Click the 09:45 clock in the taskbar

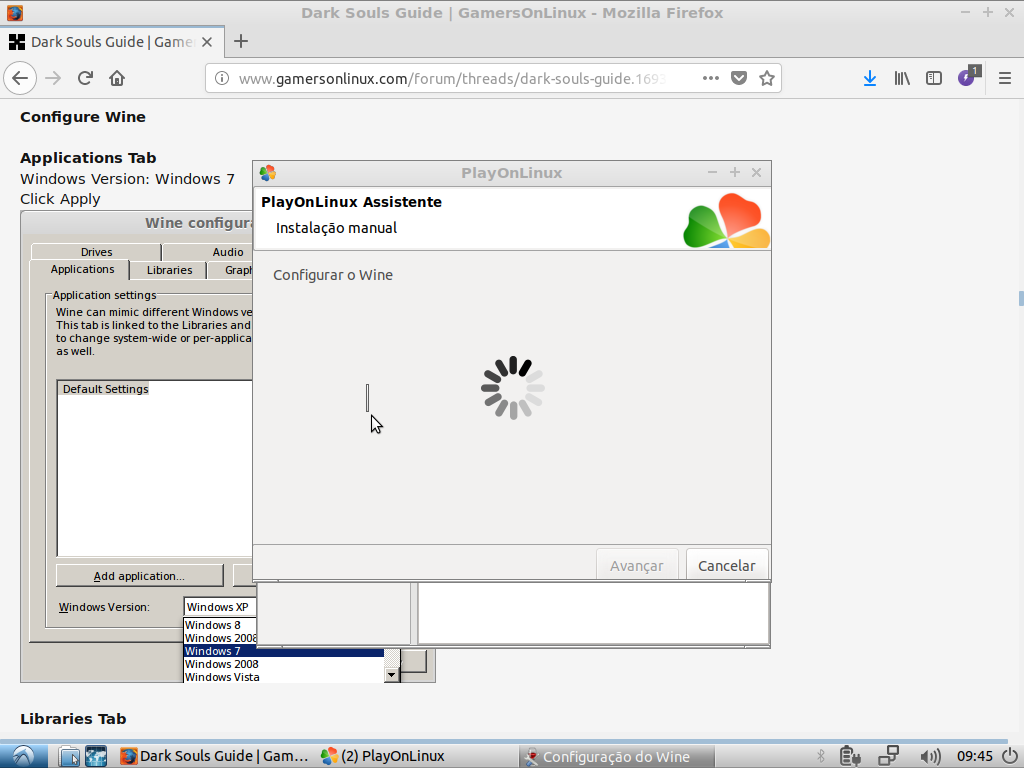[975, 756]
